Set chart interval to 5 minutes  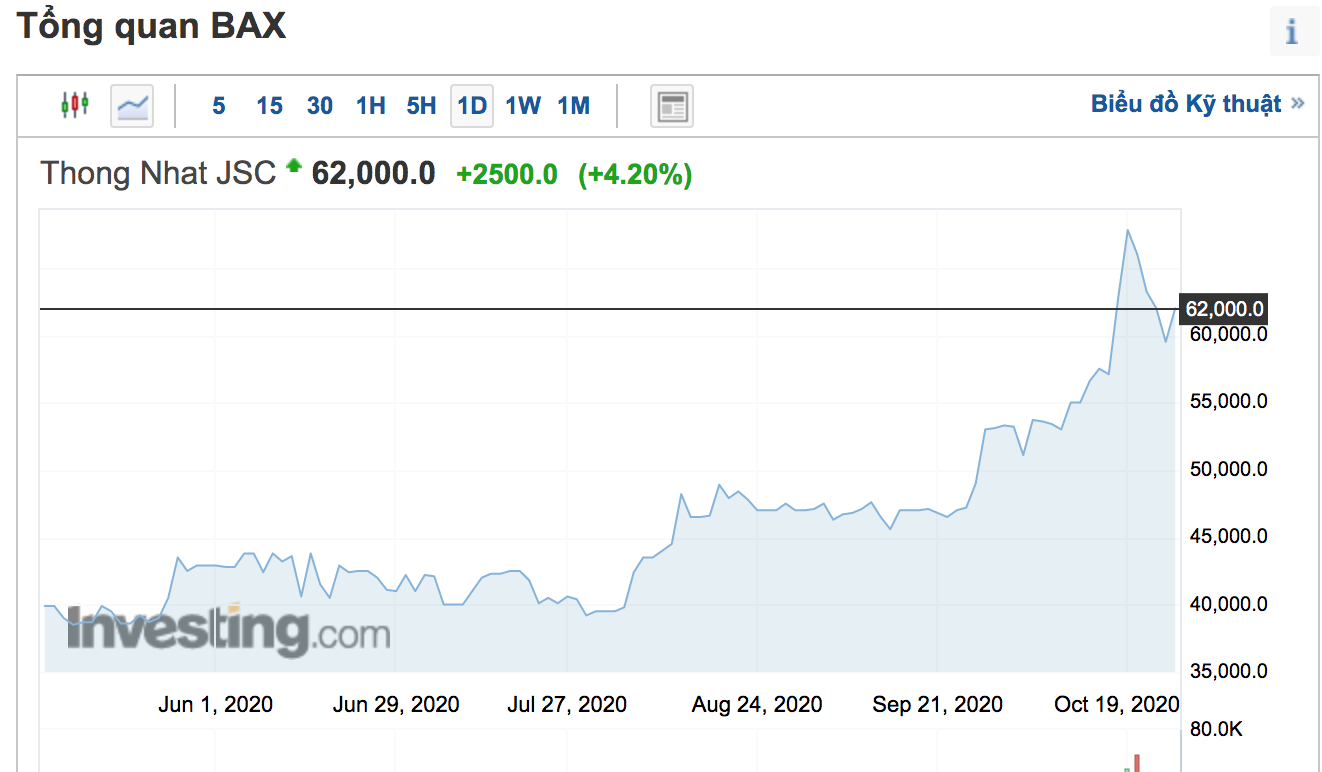219,106
